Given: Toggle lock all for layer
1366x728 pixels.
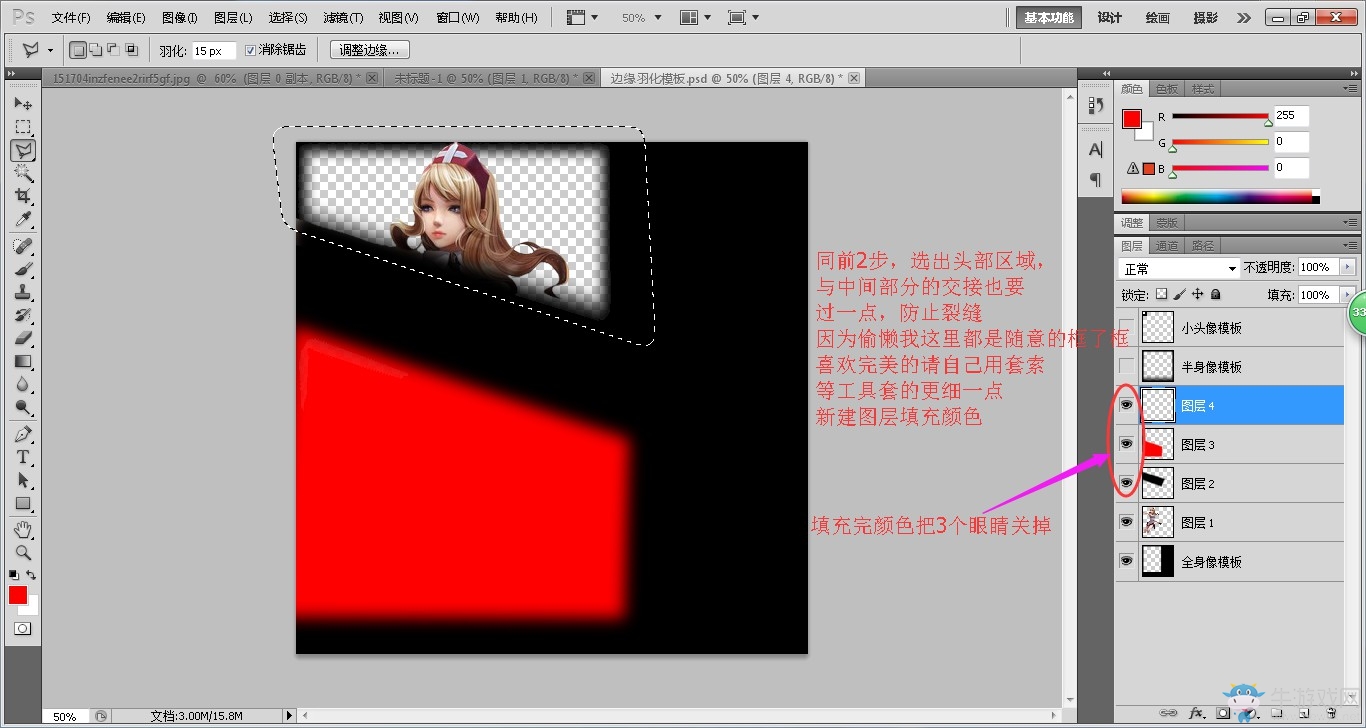Looking at the screenshot, I should point(1215,295).
